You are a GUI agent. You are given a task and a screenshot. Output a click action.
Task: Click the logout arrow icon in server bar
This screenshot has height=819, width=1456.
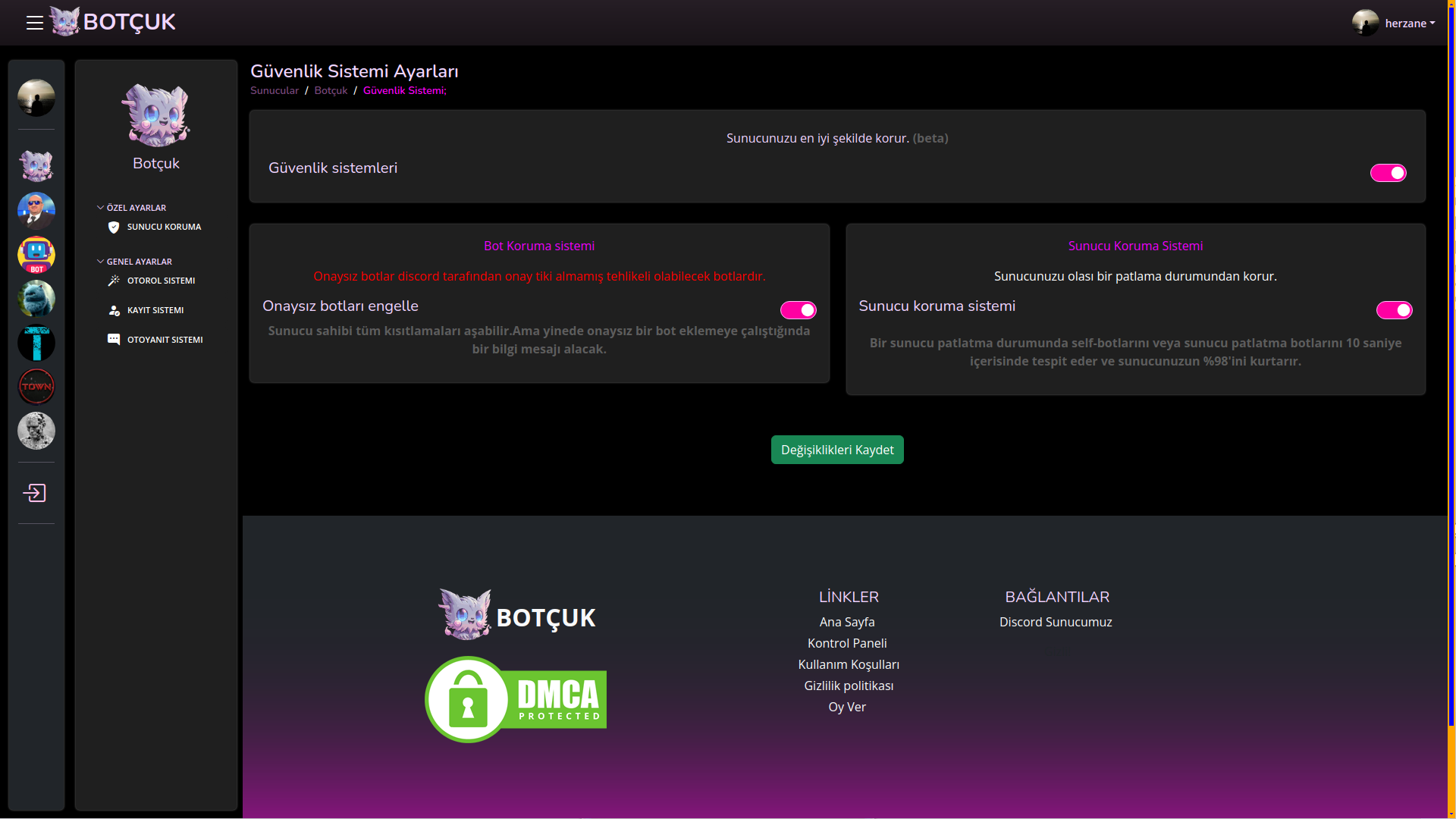tap(35, 493)
